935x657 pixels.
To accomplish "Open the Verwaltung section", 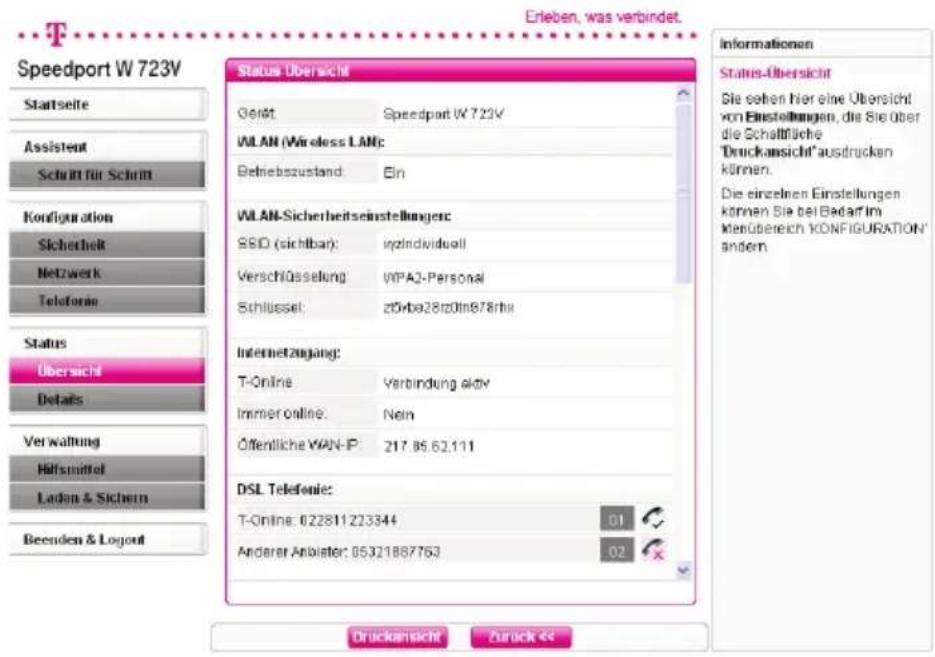I will pyautogui.click(x=108, y=441).
